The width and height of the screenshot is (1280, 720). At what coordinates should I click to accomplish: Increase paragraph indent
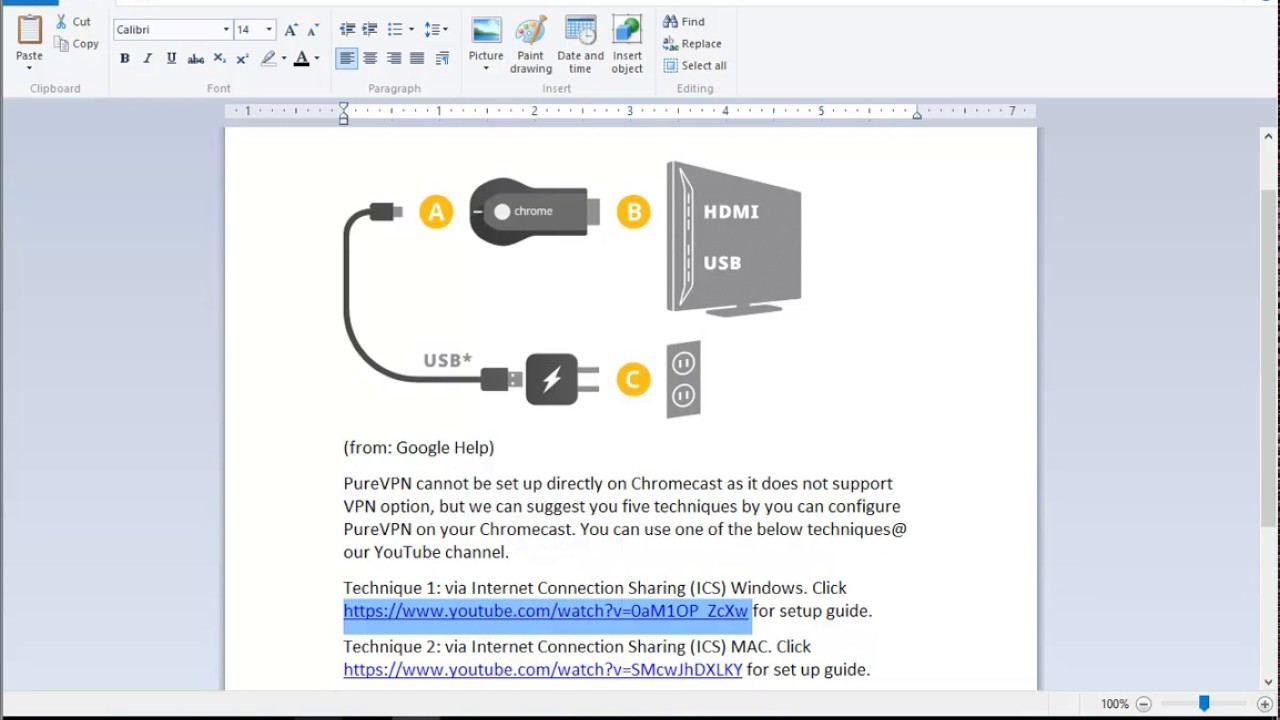pyautogui.click(x=370, y=30)
